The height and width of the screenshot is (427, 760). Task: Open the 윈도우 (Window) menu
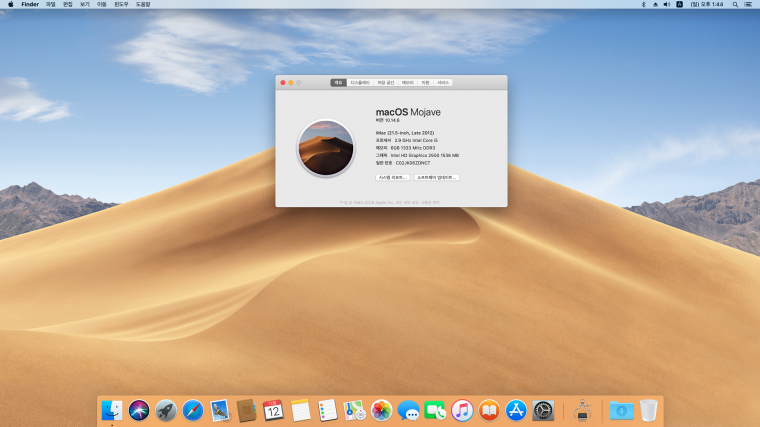pyautogui.click(x=121, y=4)
